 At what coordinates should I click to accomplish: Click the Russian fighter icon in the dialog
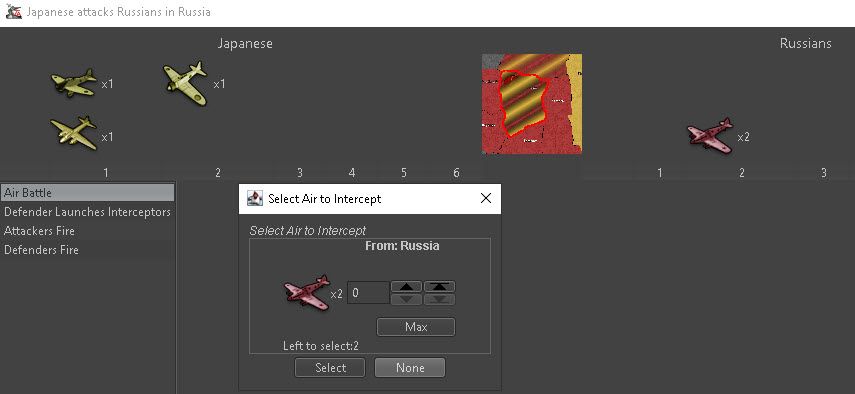pyautogui.click(x=308, y=293)
